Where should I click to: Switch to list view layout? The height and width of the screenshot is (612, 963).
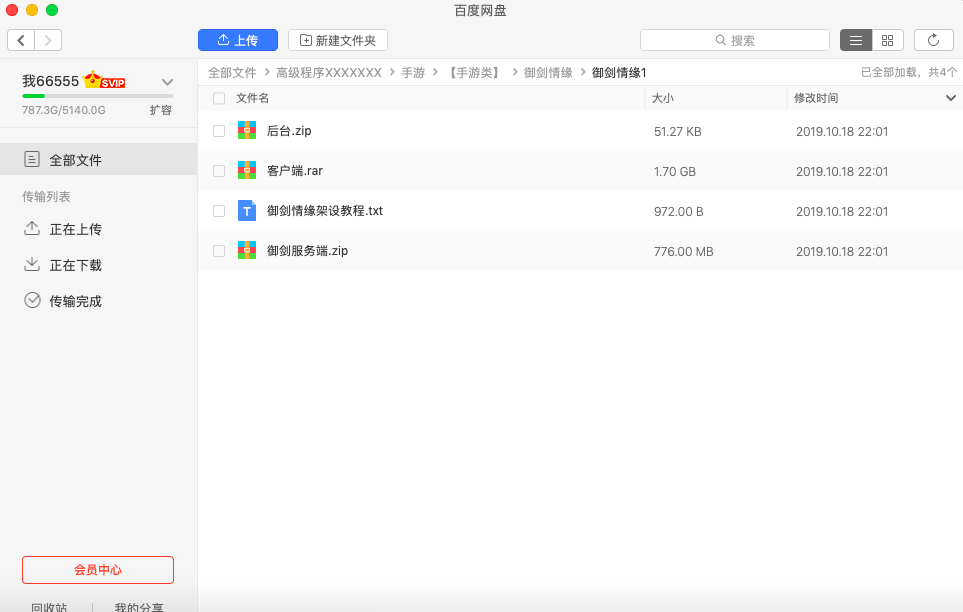click(856, 40)
